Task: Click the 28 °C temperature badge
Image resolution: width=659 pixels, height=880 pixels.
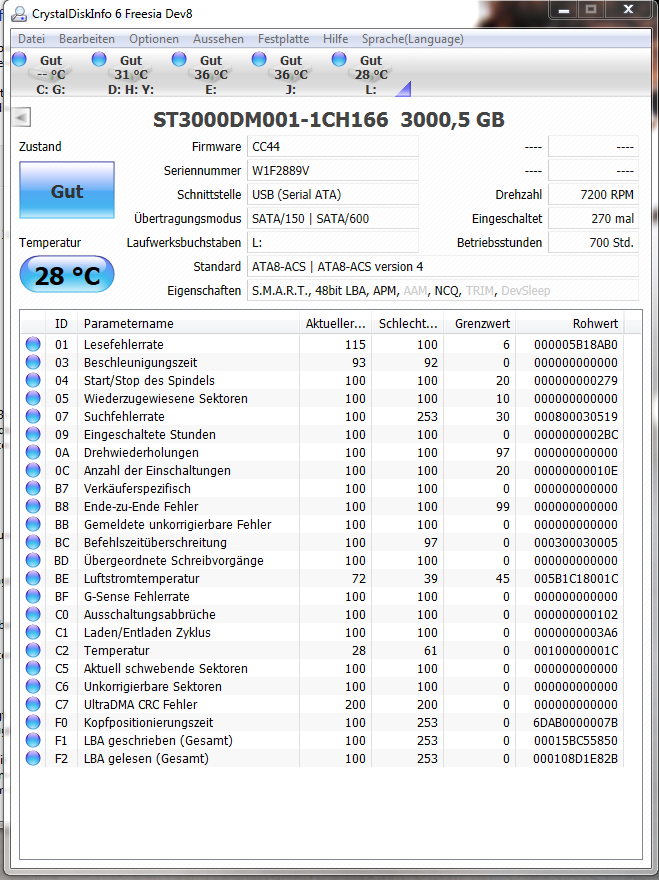Action: 67,275
